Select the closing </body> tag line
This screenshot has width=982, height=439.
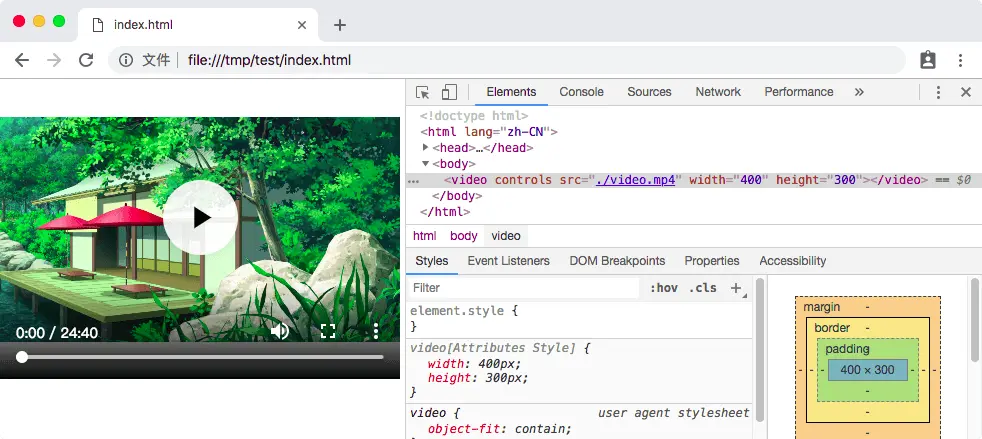point(457,196)
